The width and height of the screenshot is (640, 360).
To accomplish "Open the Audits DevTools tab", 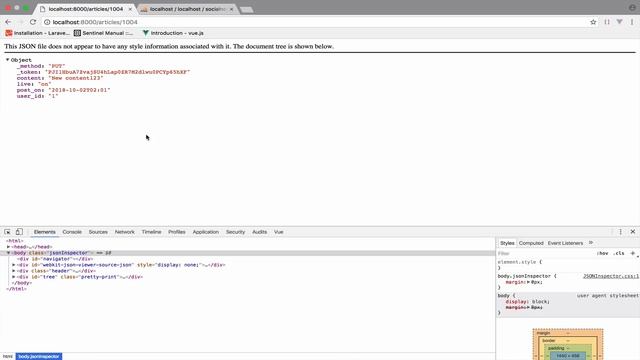I will coord(260,232).
